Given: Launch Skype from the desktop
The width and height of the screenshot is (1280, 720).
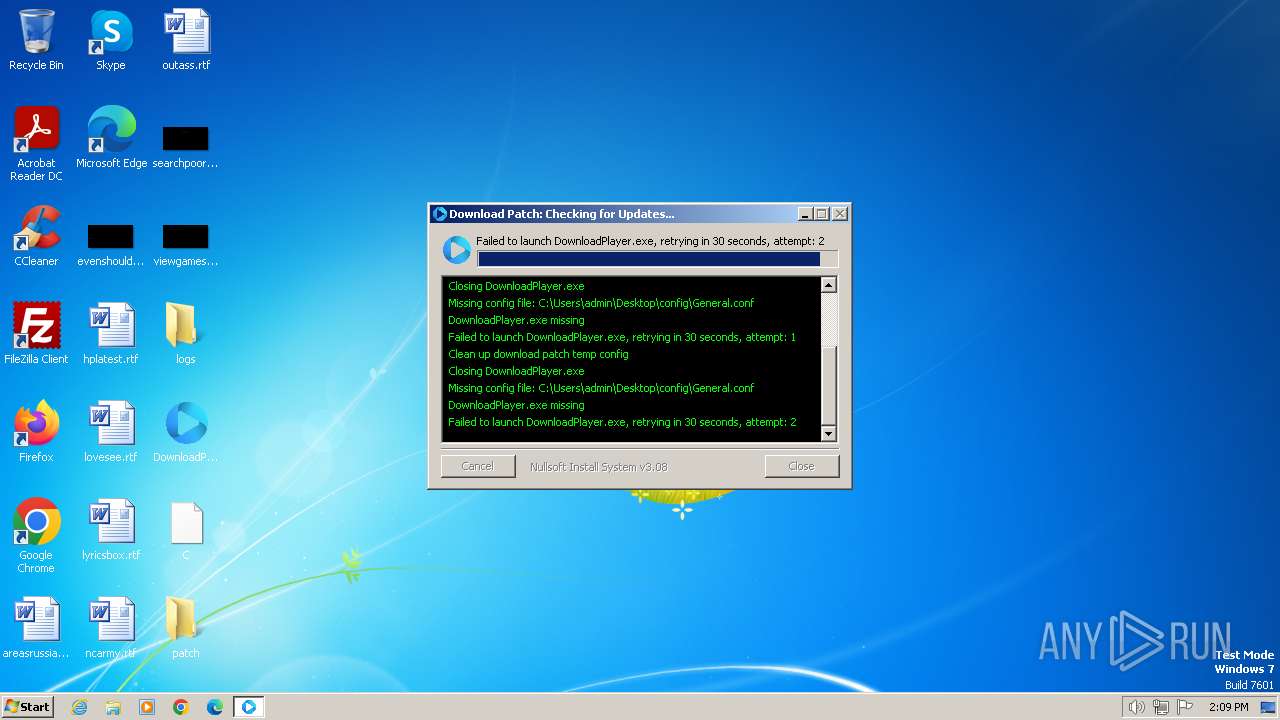Looking at the screenshot, I should (111, 40).
